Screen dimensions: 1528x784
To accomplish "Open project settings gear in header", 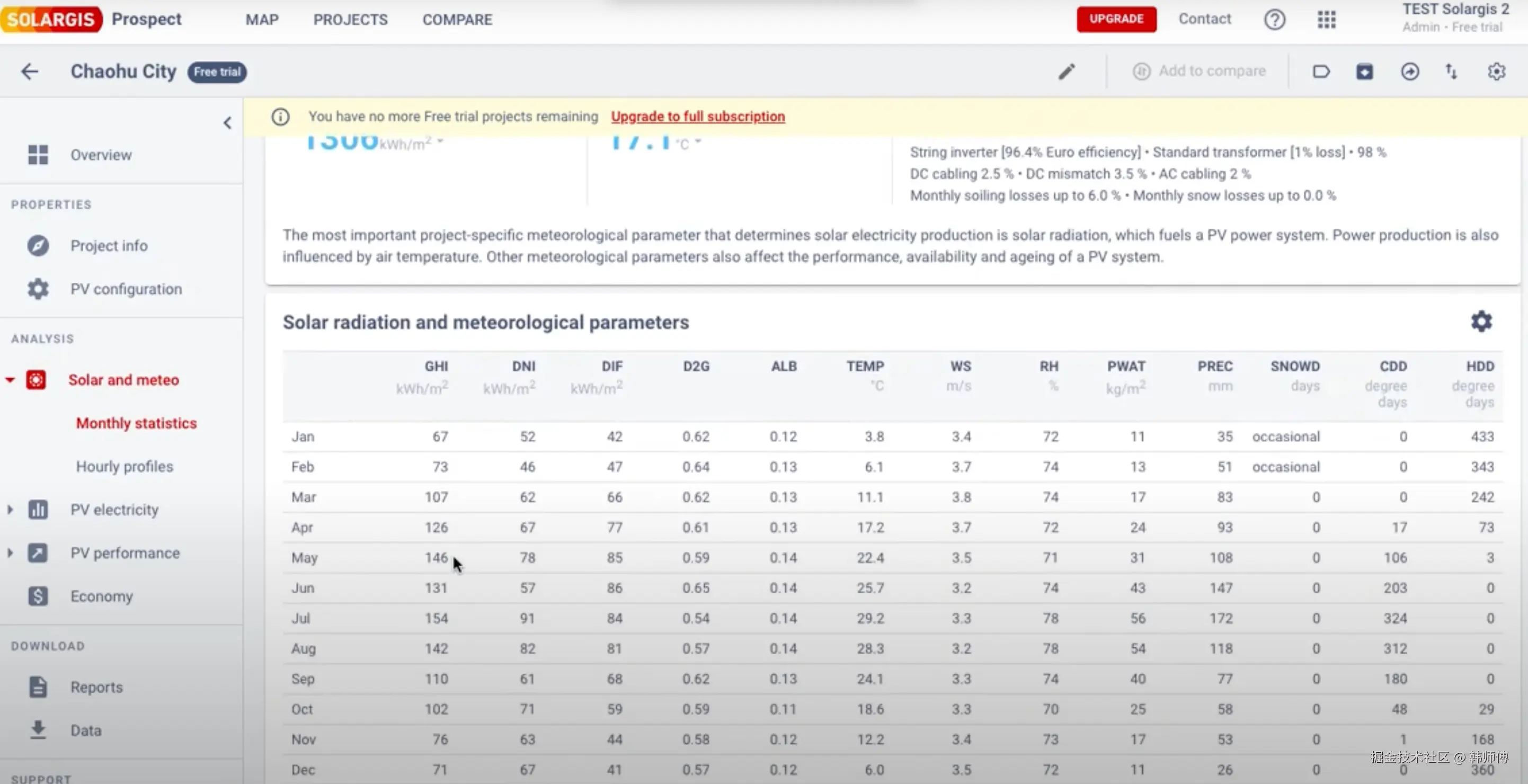I will pos(1496,72).
